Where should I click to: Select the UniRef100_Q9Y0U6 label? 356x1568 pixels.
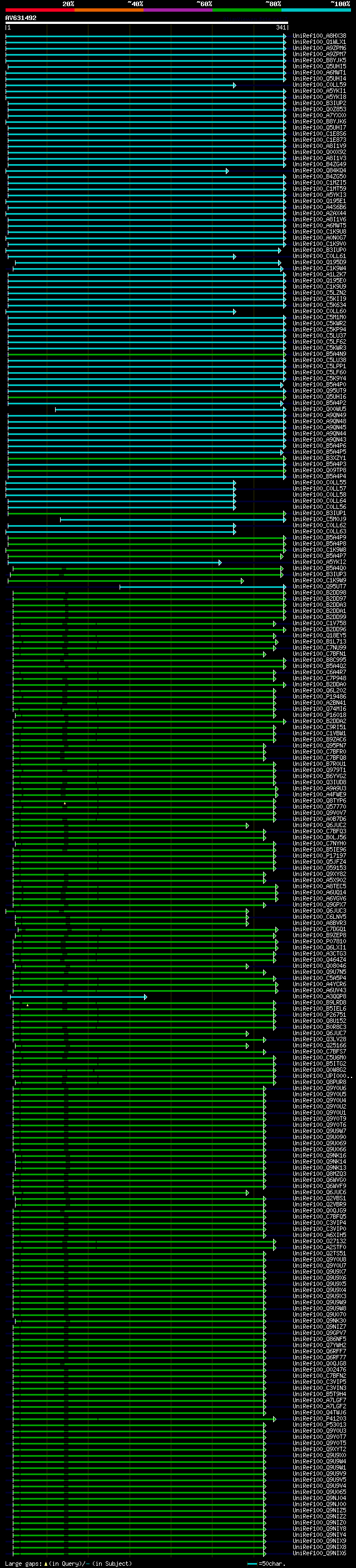319,1089
